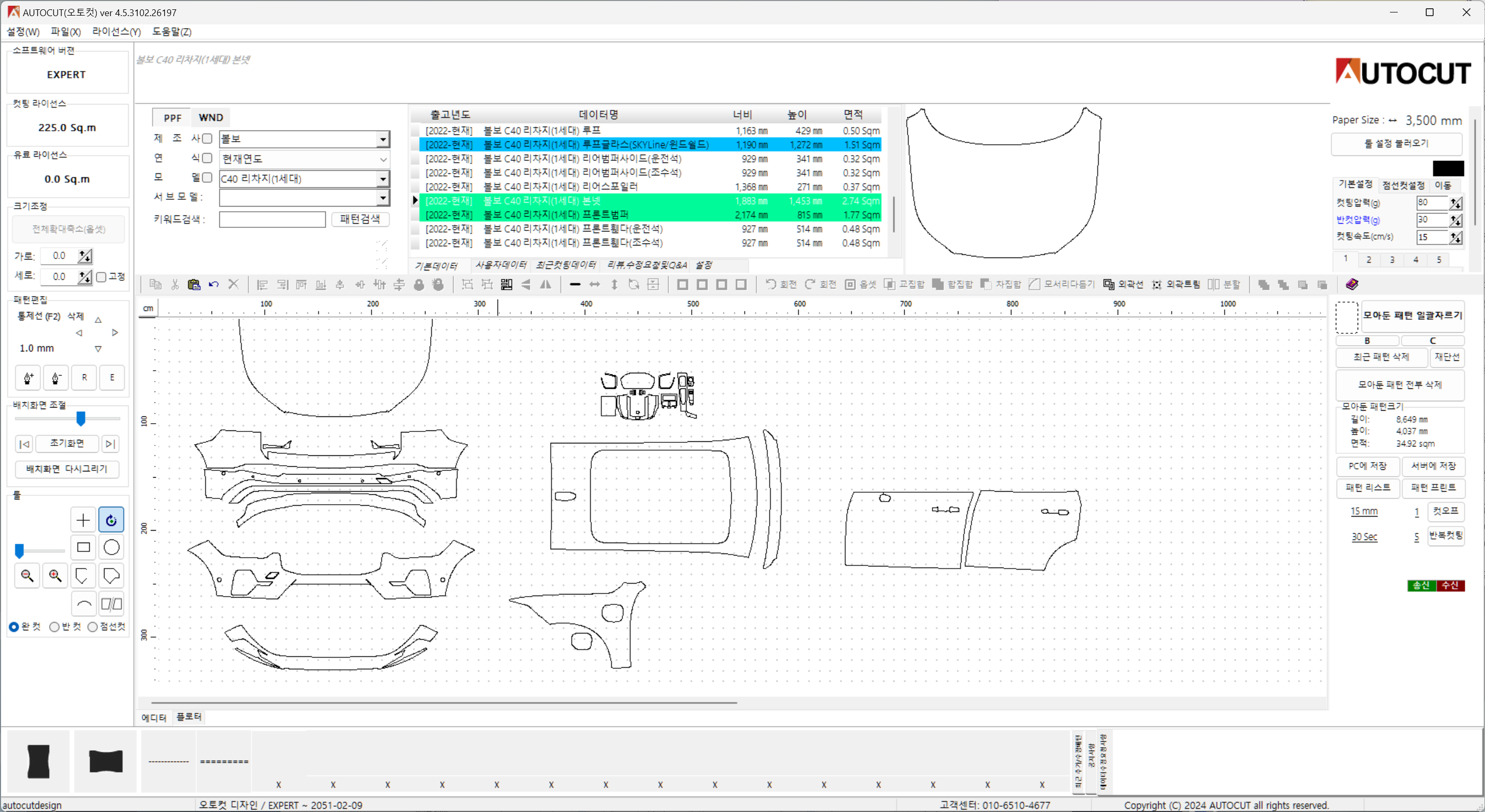Toggle the 제조사 checkbox

pos(207,138)
